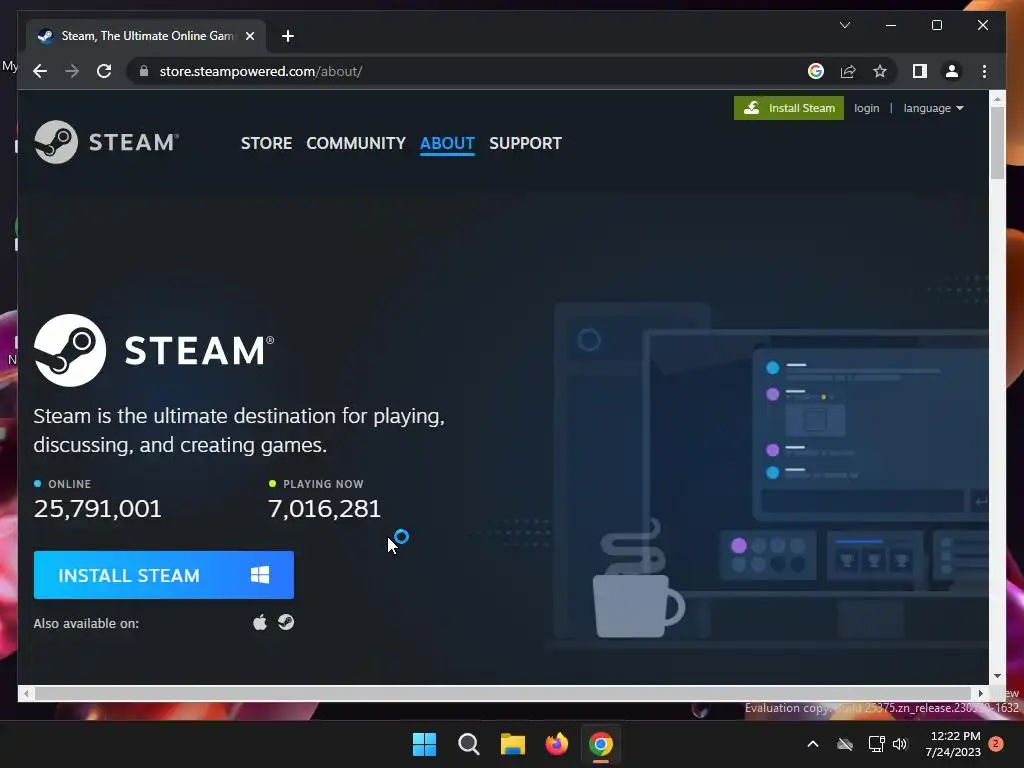
Task: Show hidden system tray icons
Action: point(813,744)
